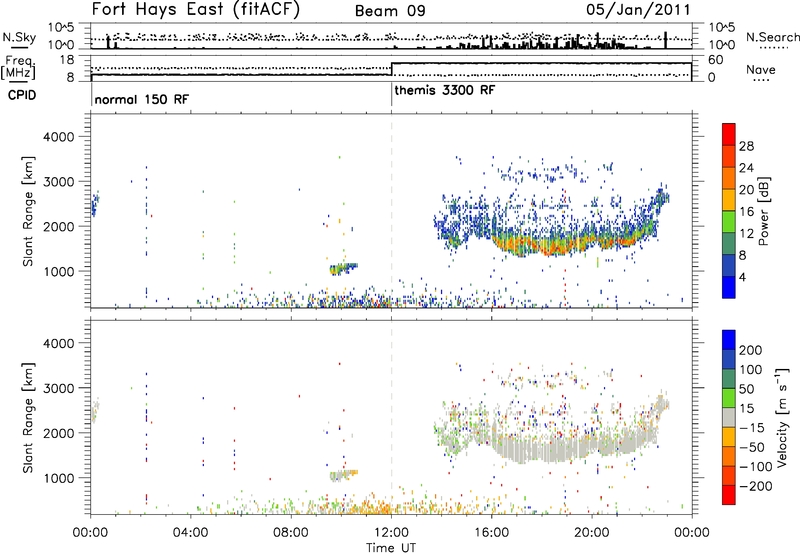The width and height of the screenshot is (800, 554).
Task: Click the blue bottom segment of the Power color bar
Action: (x=729, y=287)
